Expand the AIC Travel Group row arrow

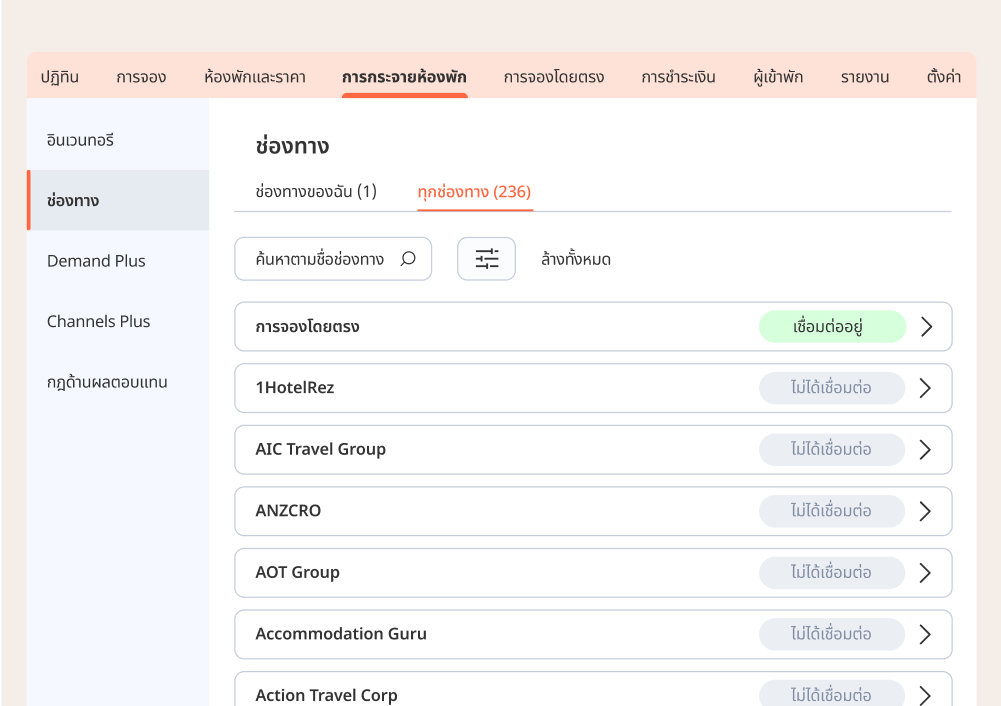pyautogui.click(x=925, y=450)
